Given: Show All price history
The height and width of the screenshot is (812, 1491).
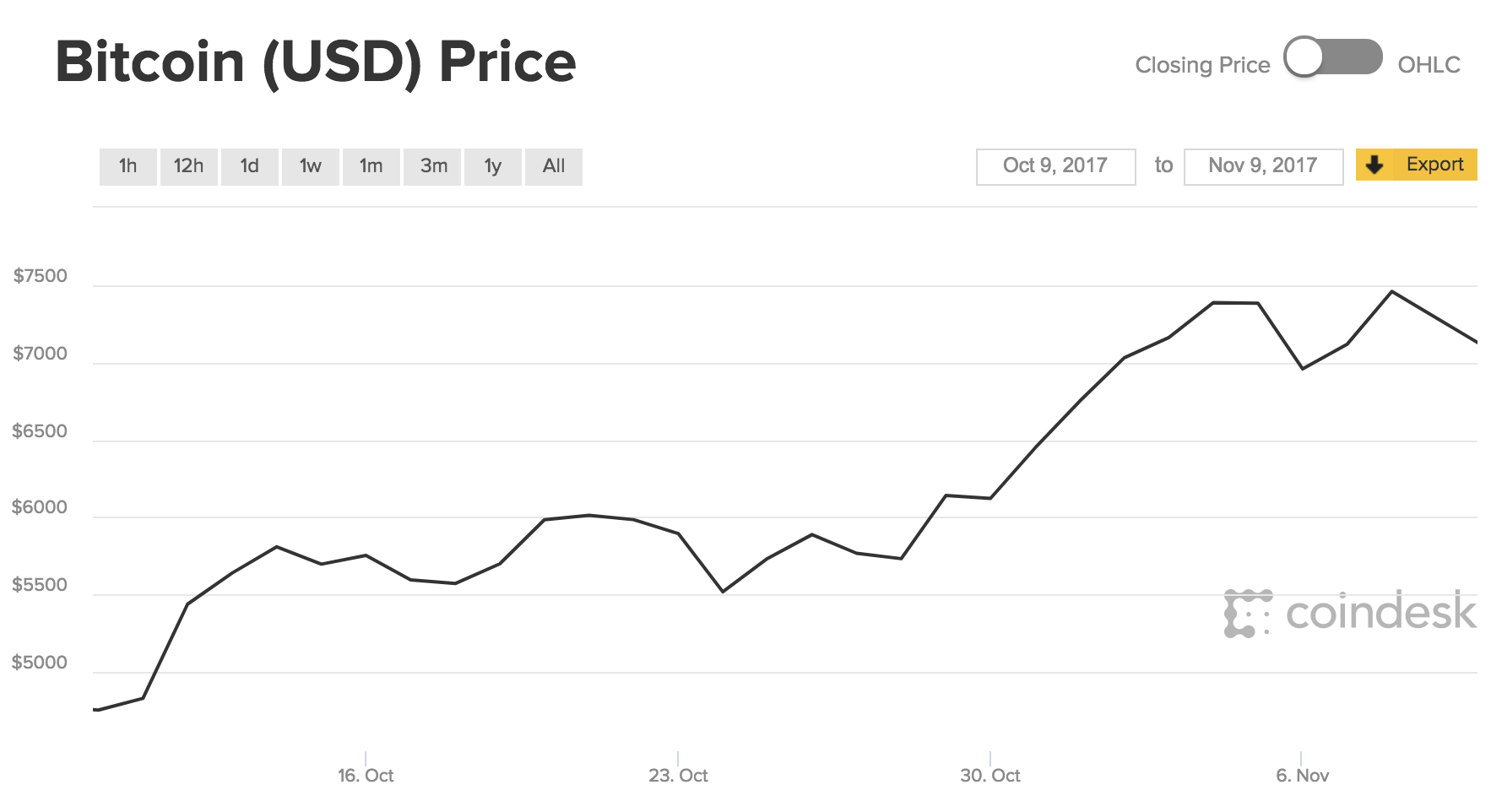Looking at the screenshot, I should coord(554,166).
